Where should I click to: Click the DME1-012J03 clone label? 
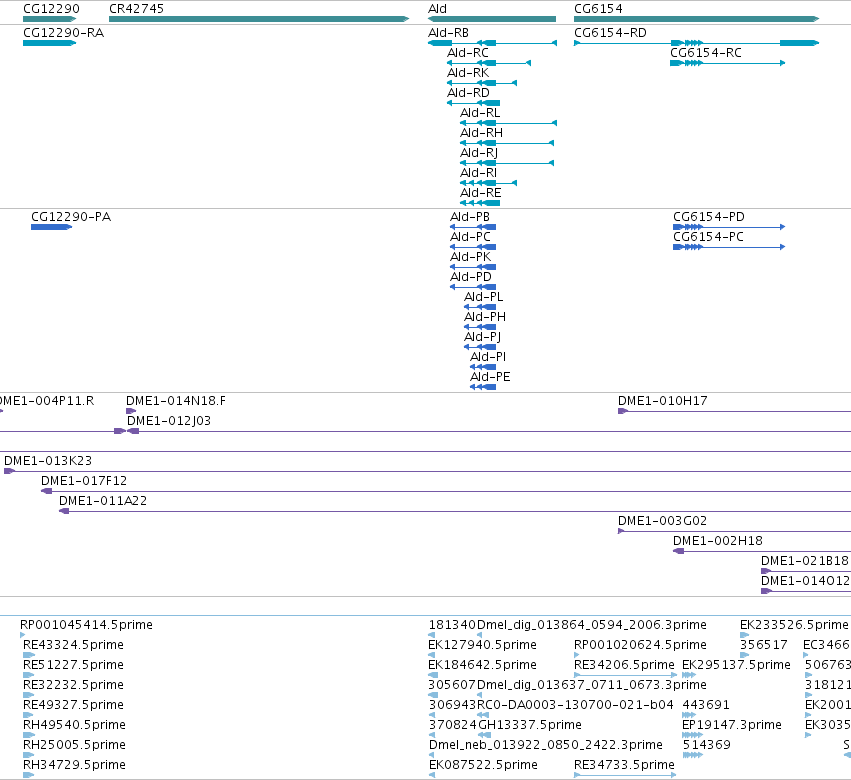169,421
